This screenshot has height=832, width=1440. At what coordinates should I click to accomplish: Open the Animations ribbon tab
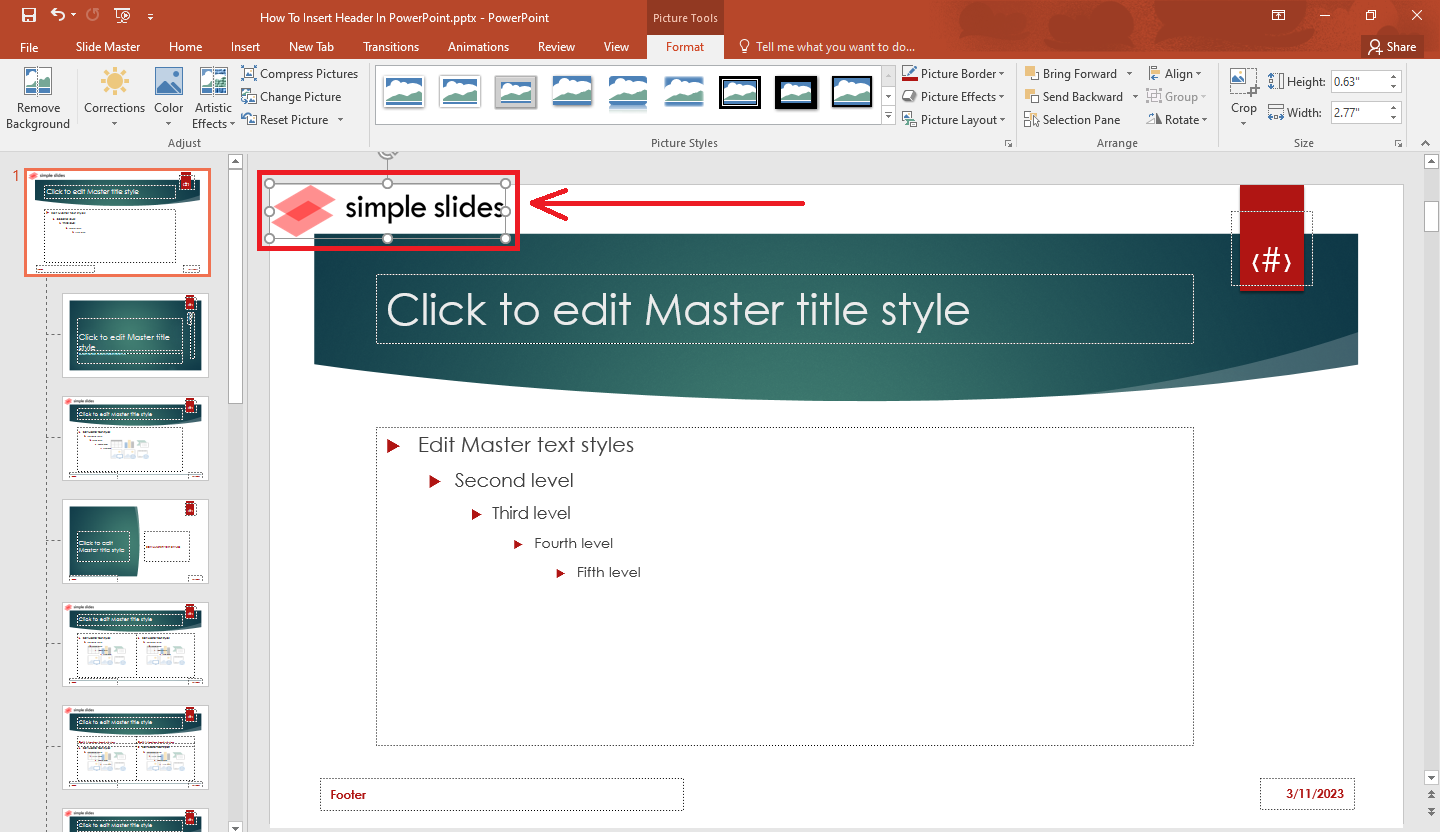(478, 46)
